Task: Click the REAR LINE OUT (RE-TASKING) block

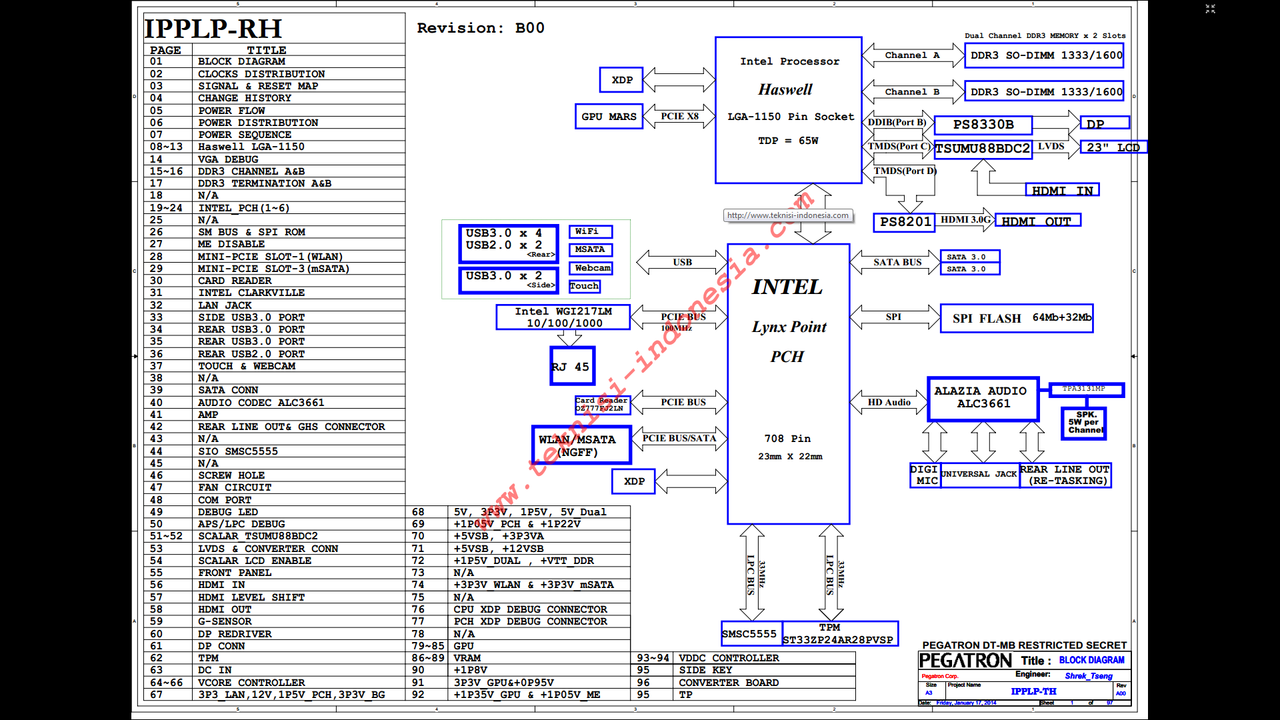Action: point(1065,475)
